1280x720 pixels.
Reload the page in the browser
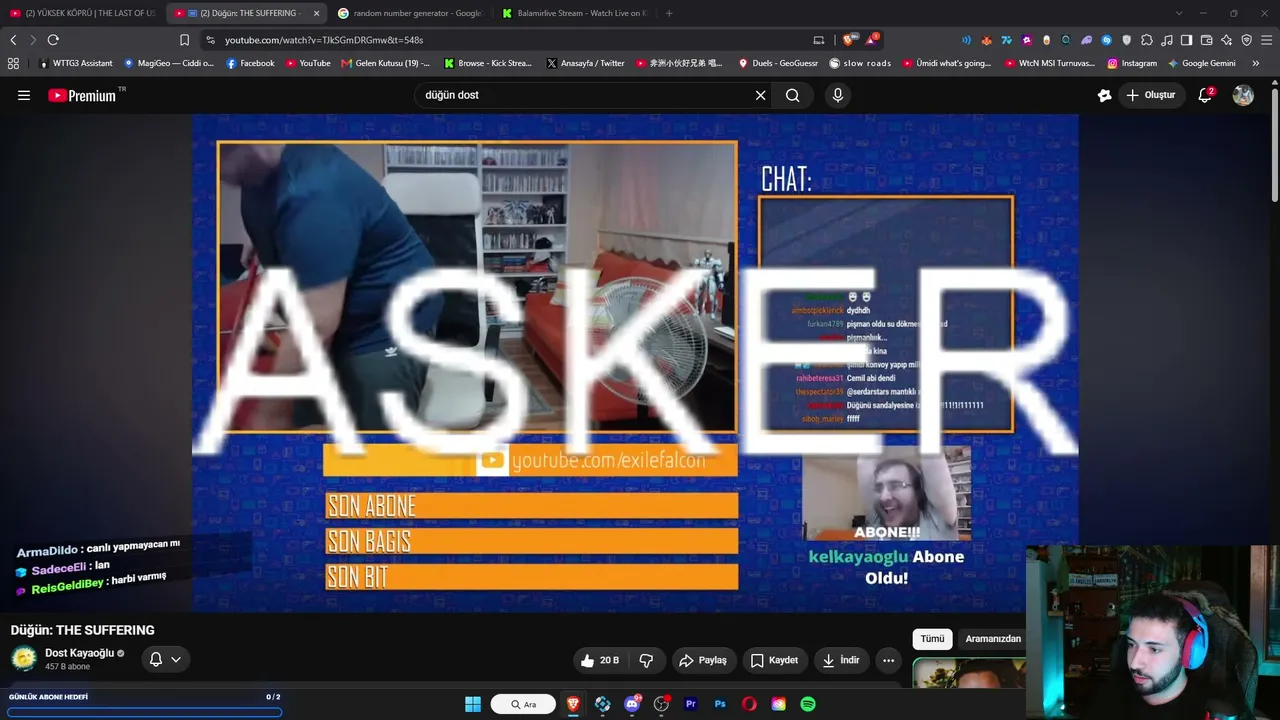coord(53,40)
